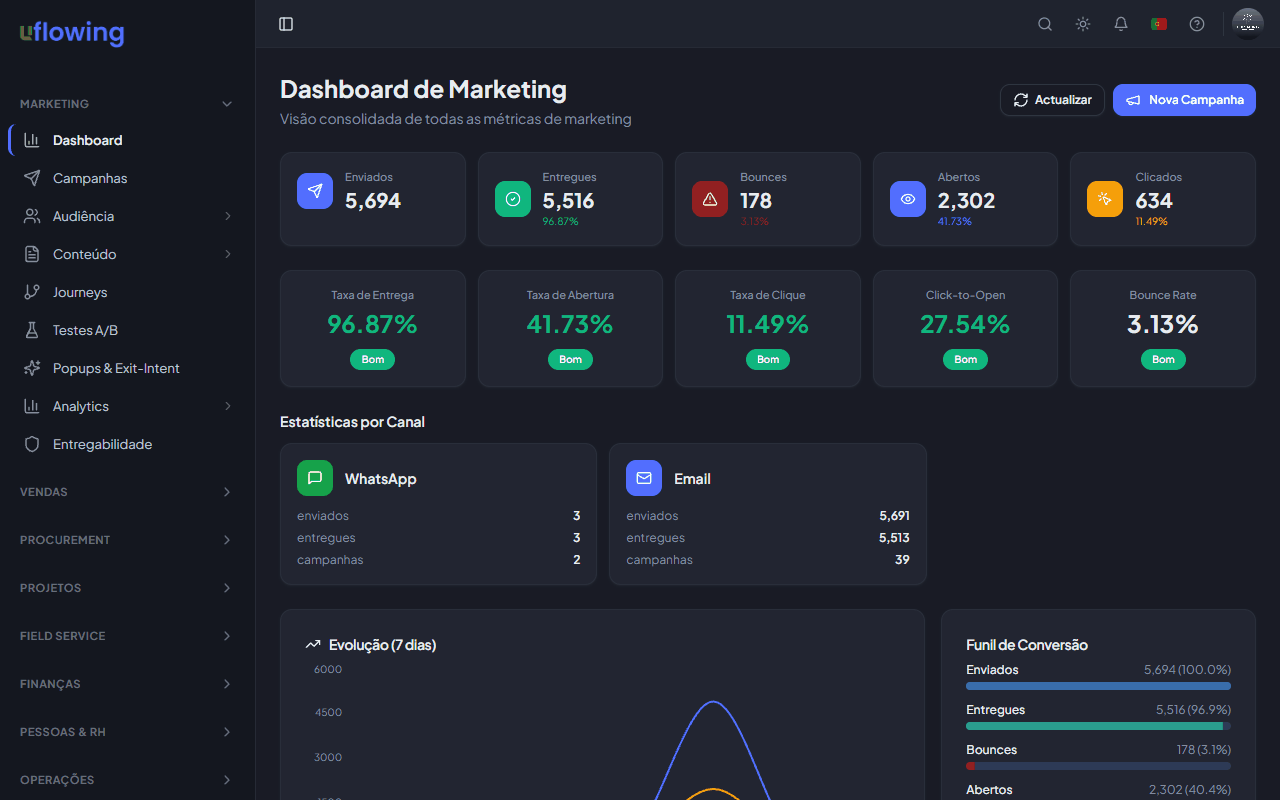Click the Actualizar button
Screen dimensions: 1280x800
click(1052, 99)
